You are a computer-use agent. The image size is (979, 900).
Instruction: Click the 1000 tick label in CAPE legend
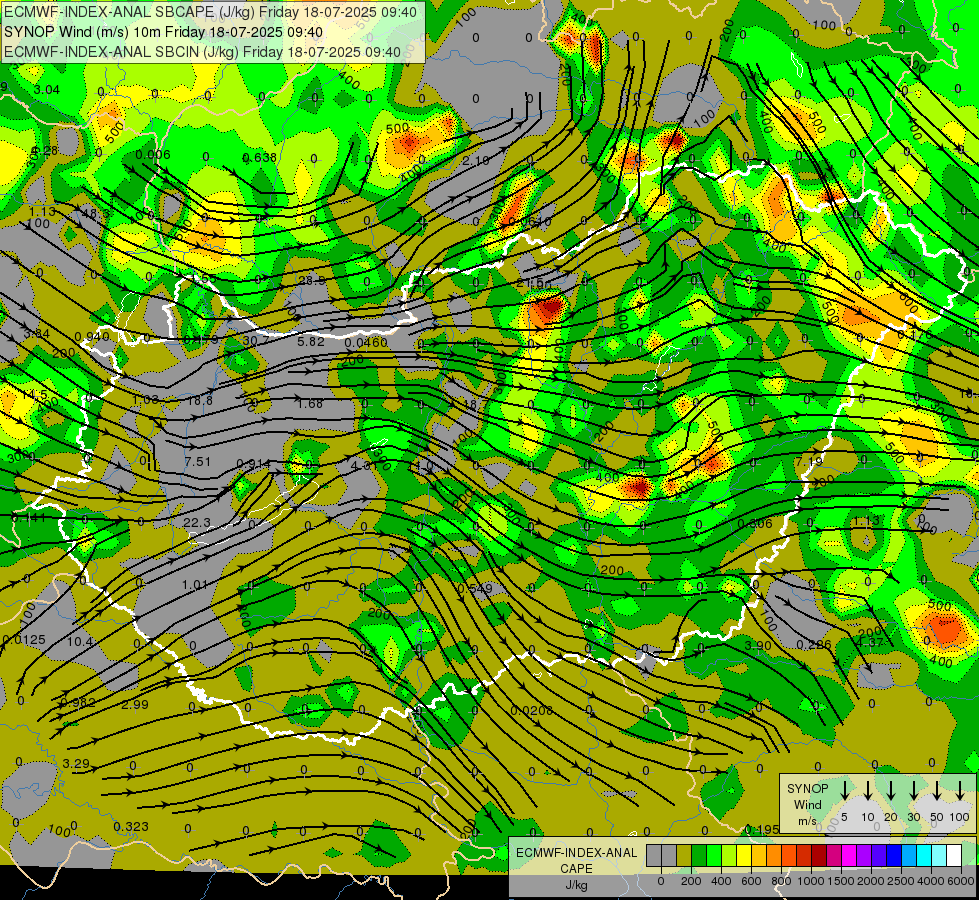(x=811, y=881)
